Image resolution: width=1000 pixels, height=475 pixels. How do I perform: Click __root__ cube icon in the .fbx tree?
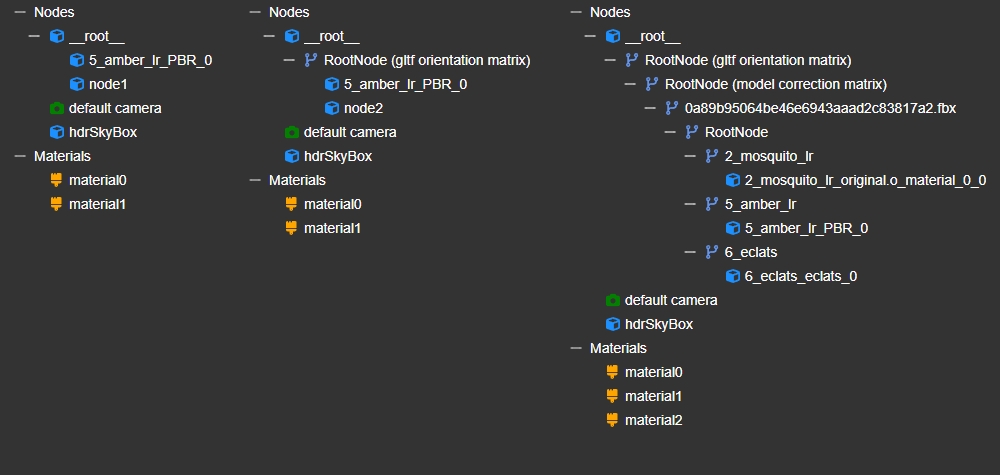coord(612,36)
